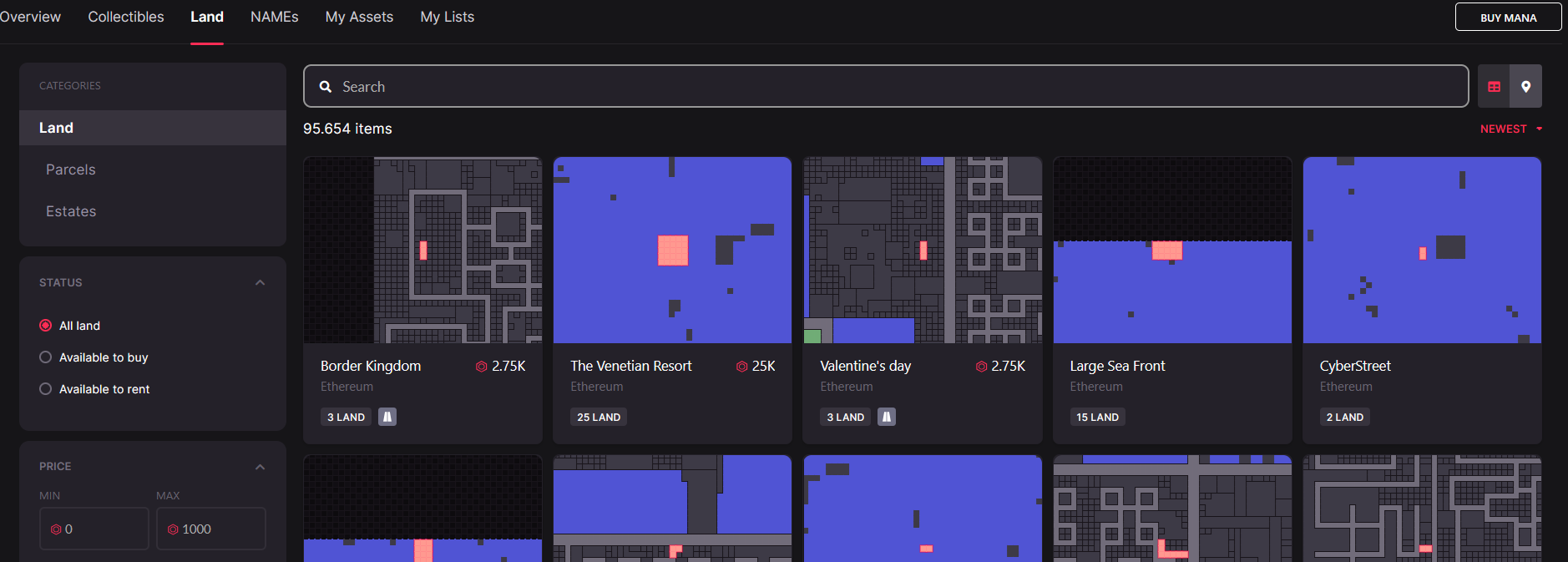Click the MAX price input field

pos(211,529)
